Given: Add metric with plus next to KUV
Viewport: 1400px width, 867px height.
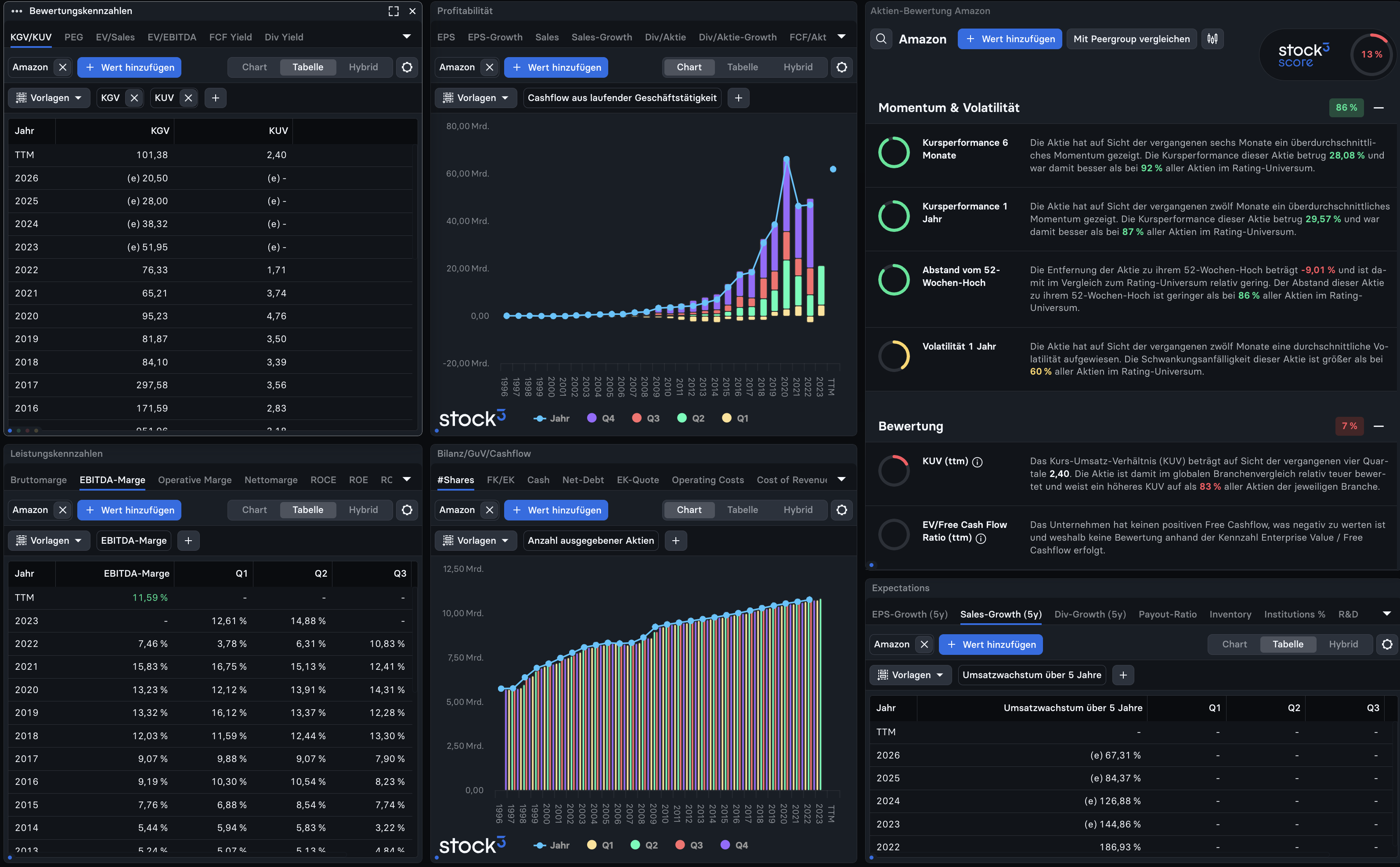Looking at the screenshot, I should [216, 98].
